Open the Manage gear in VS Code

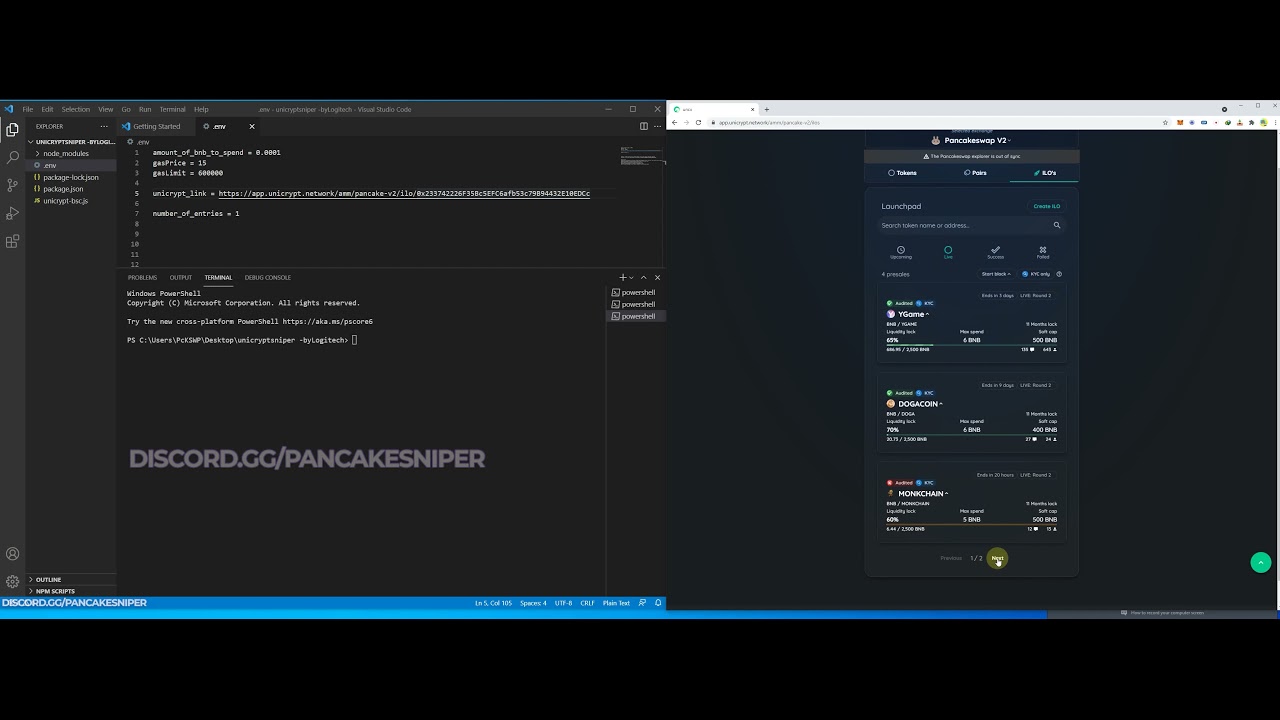[12, 581]
